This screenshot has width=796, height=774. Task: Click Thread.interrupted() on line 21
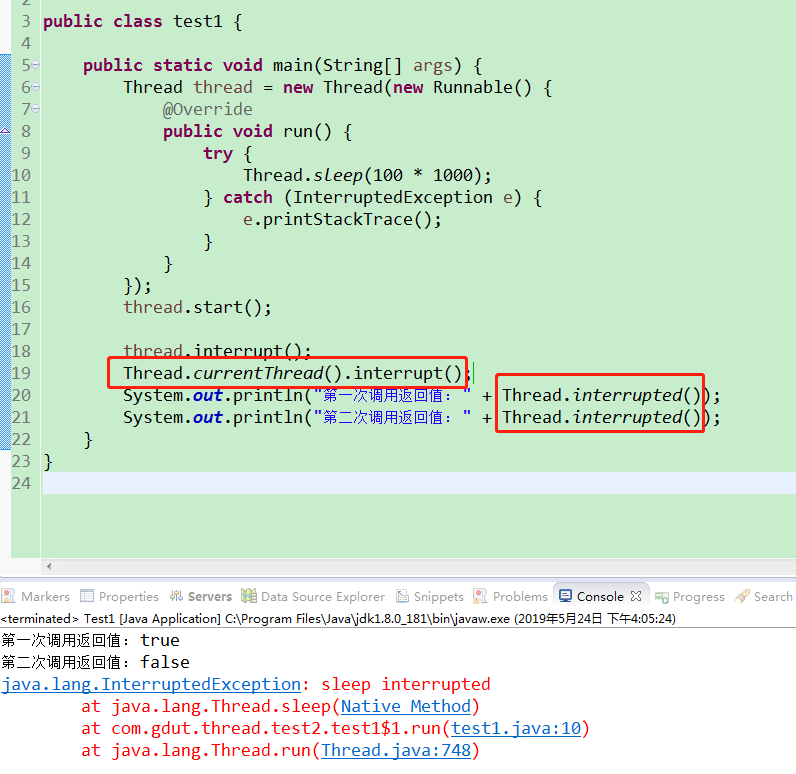pos(601,418)
